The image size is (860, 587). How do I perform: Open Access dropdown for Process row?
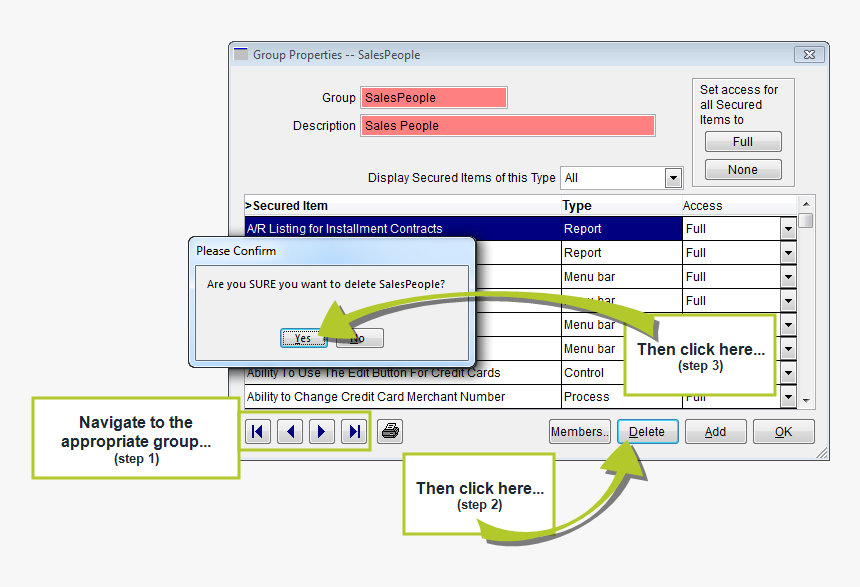pos(788,397)
